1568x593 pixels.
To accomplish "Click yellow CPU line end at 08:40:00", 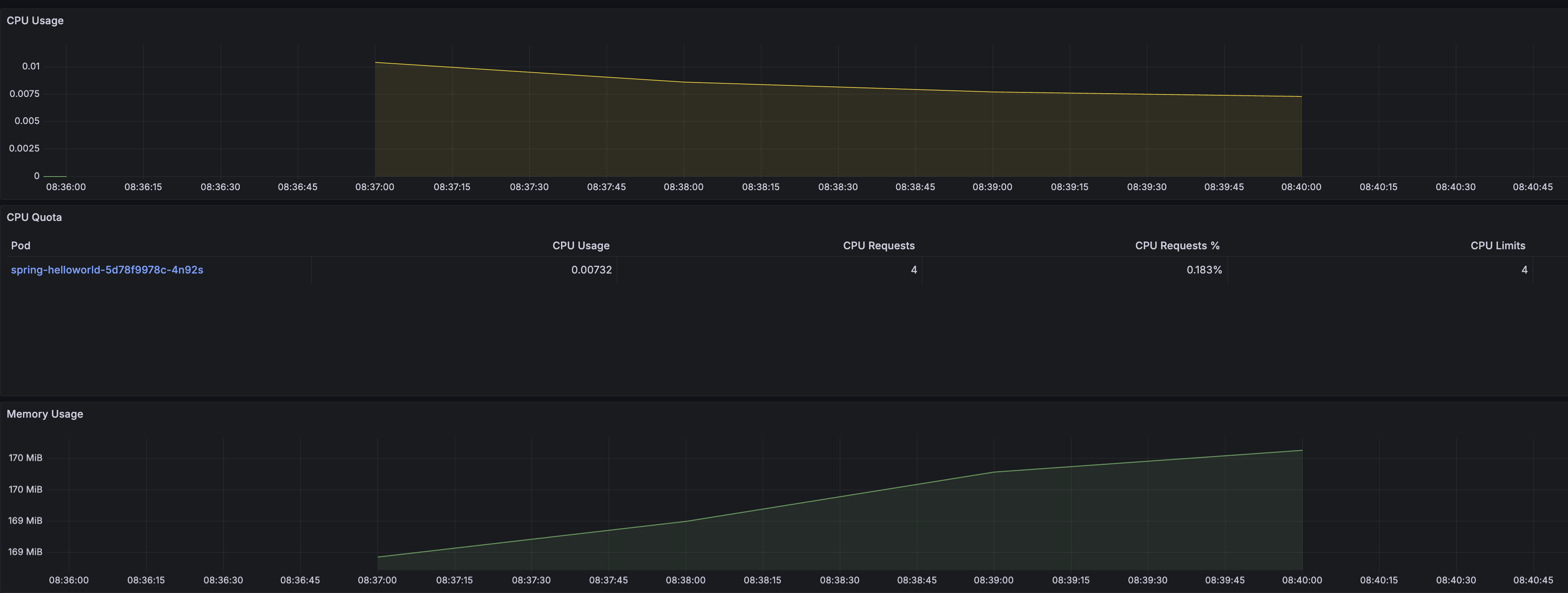I will click(x=1301, y=96).
